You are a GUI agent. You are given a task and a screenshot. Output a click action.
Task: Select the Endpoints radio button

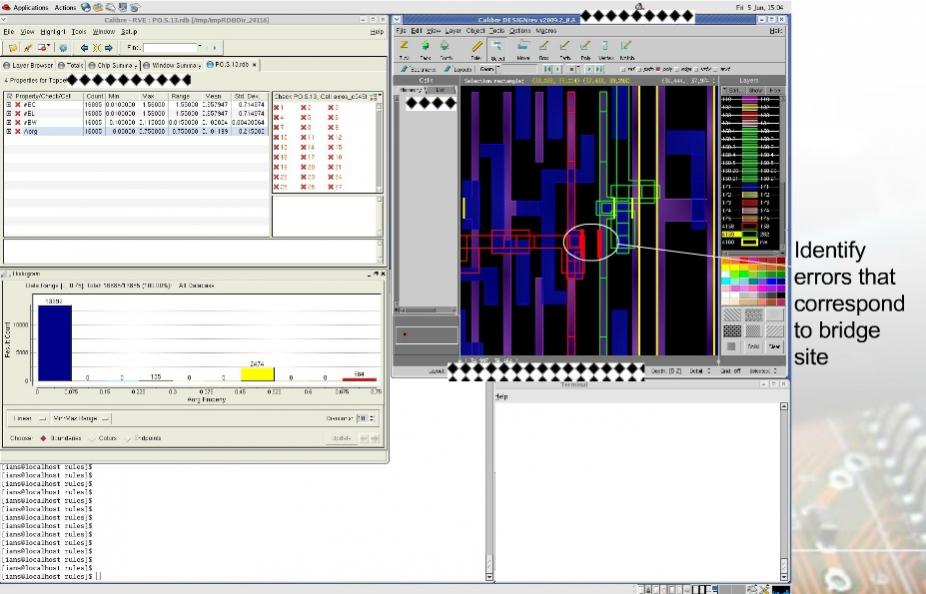pos(128,438)
